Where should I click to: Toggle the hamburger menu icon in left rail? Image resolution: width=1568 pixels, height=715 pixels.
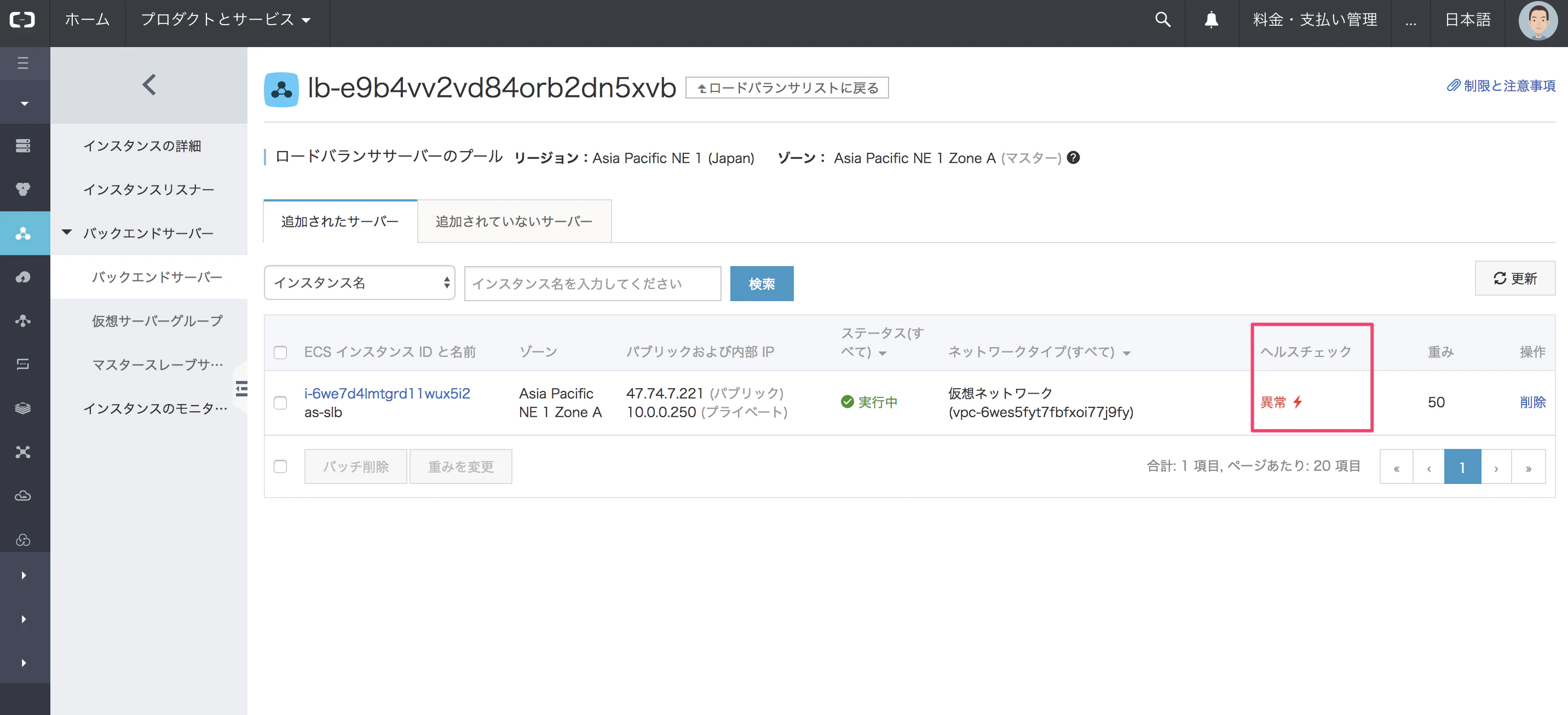[23, 62]
